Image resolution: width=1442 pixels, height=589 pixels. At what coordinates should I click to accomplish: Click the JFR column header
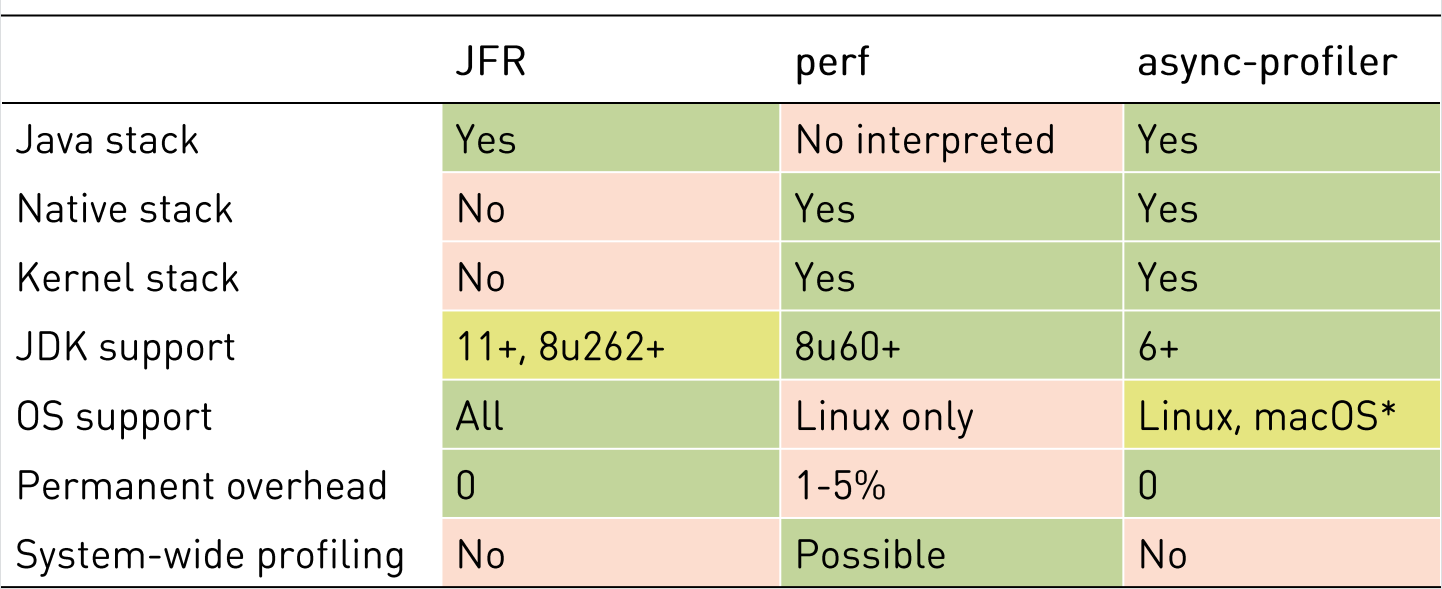pos(490,63)
